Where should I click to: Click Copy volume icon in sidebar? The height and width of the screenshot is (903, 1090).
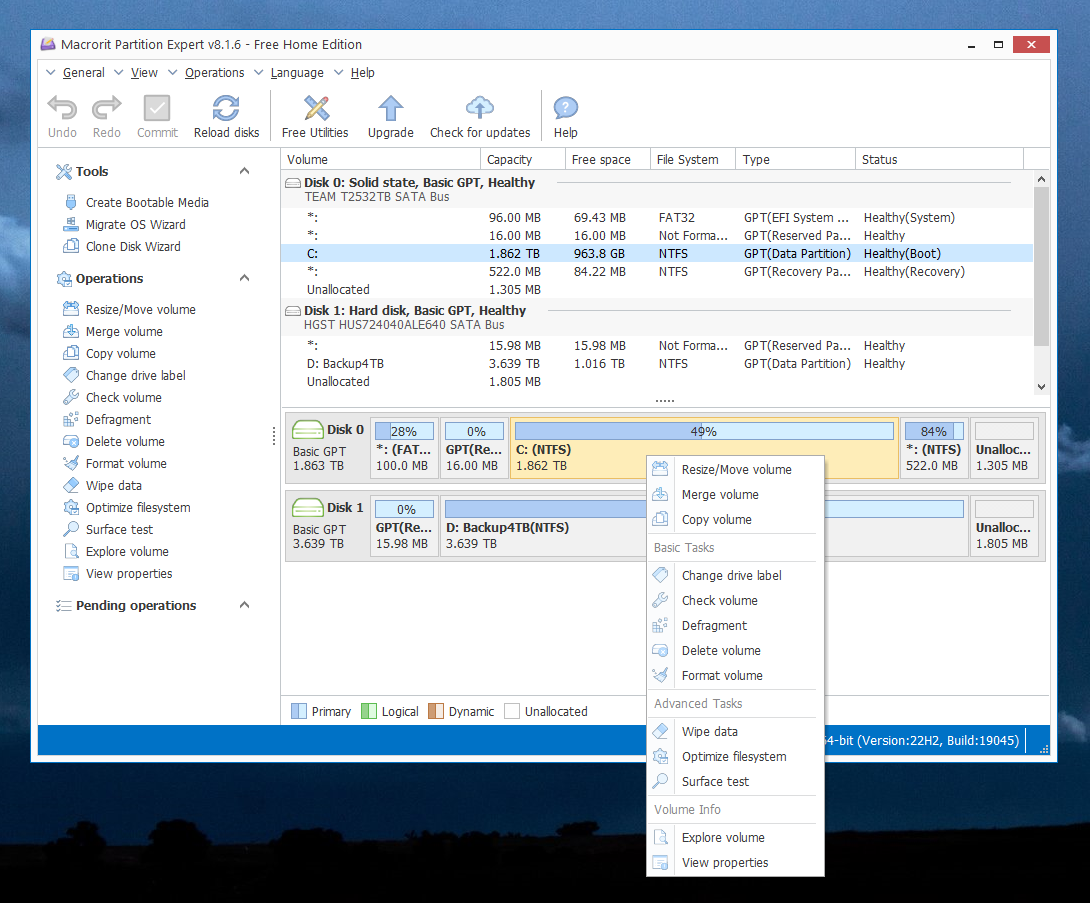(70, 353)
